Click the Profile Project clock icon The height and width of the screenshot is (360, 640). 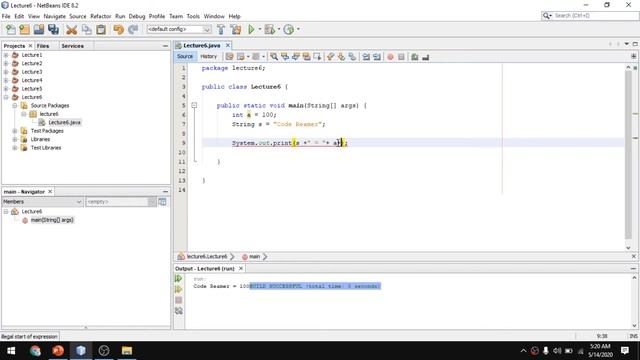point(289,29)
